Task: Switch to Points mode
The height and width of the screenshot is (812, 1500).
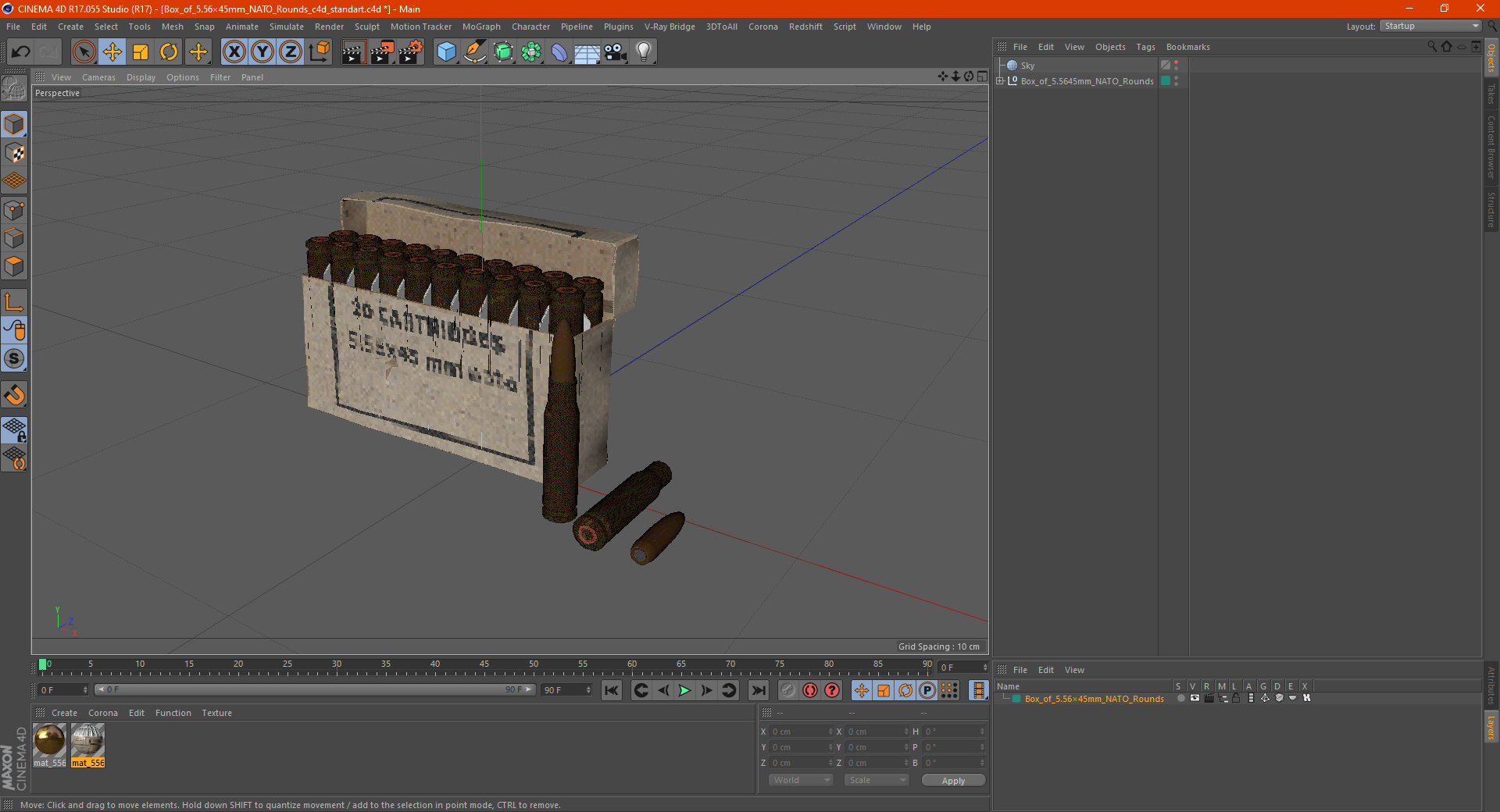Action: click(x=14, y=210)
